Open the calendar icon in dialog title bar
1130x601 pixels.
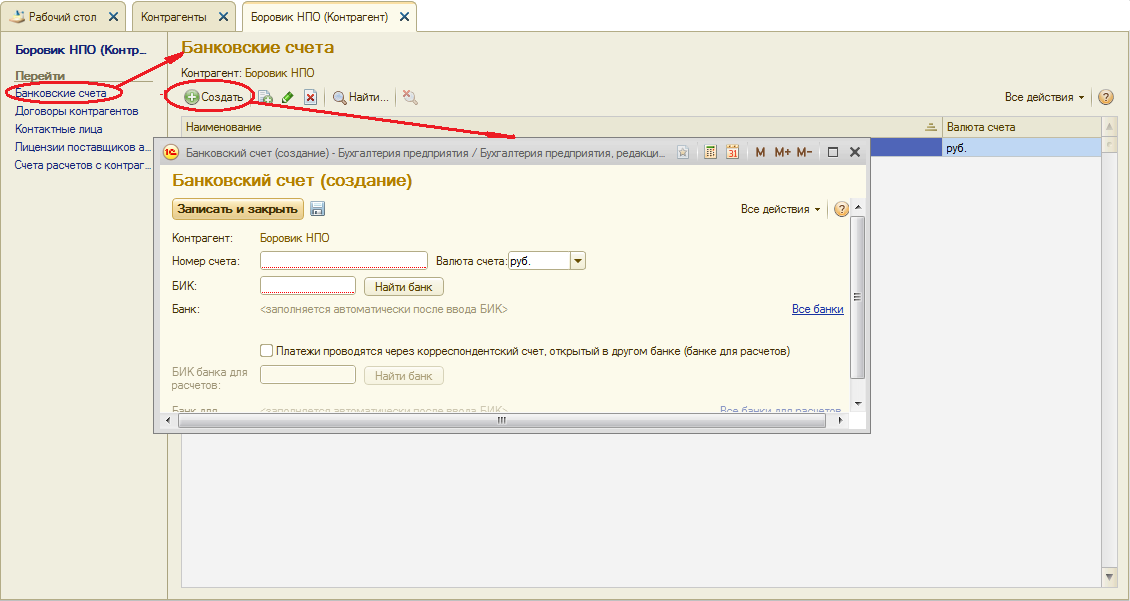pyautogui.click(x=732, y=152)
